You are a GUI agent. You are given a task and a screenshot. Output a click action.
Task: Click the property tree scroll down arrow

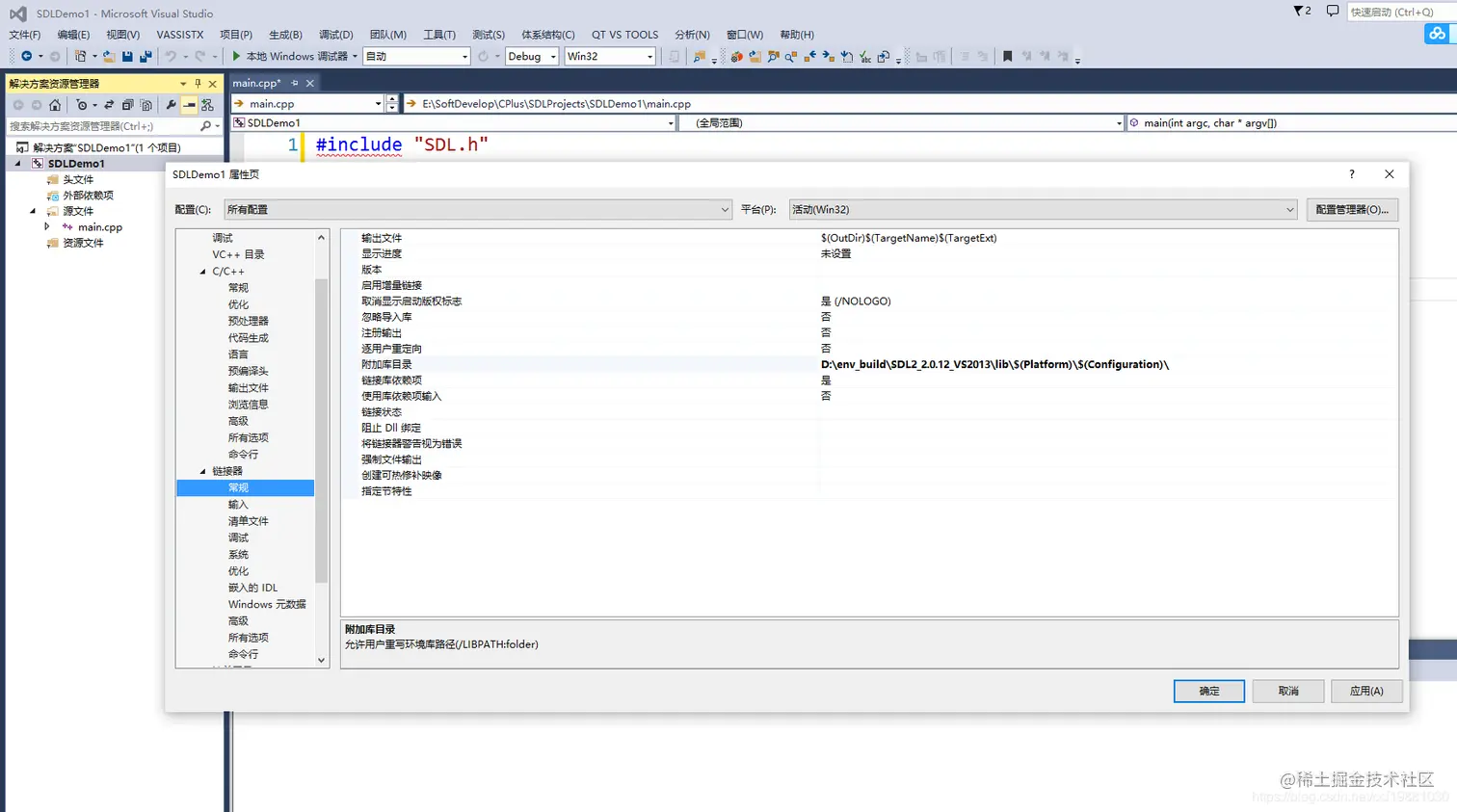point(321,661)
